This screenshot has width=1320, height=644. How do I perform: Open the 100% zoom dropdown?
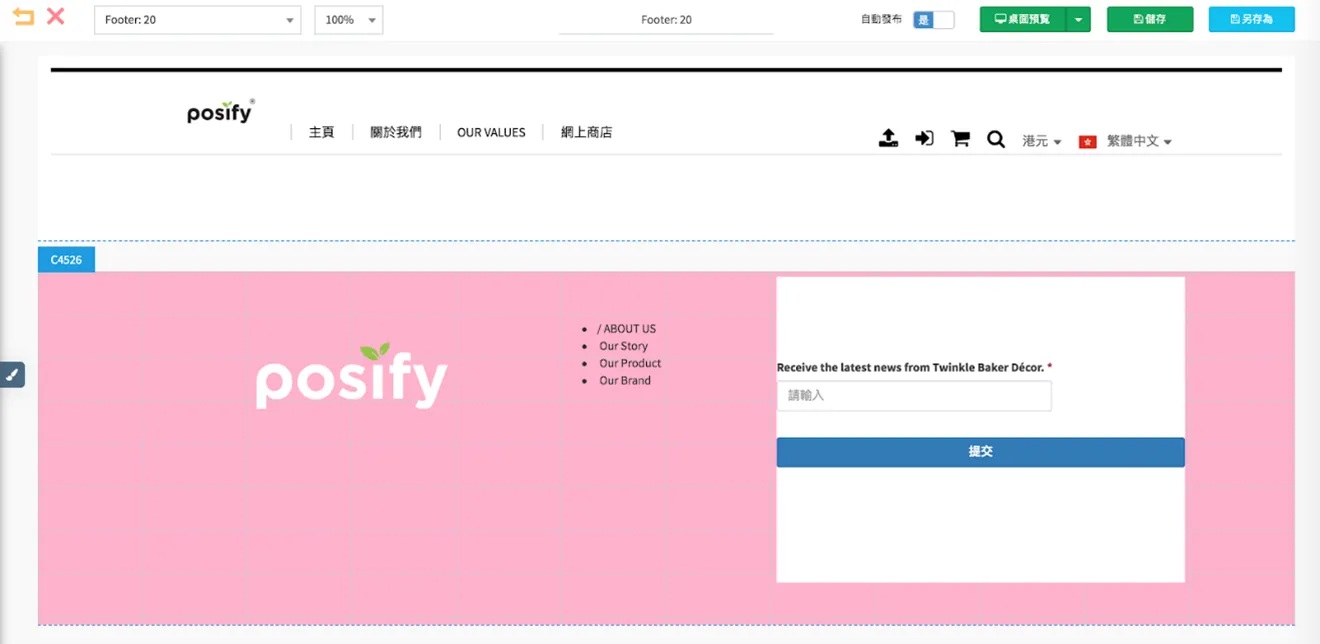click(x=349, y=20)
